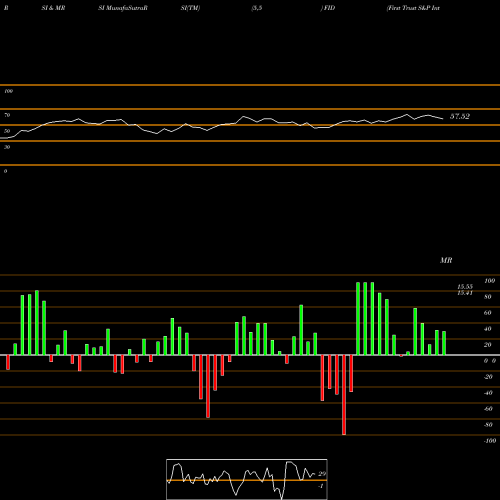Click the 70 level label on RSI axis
The image size is (500, 500).
(7, 115)
